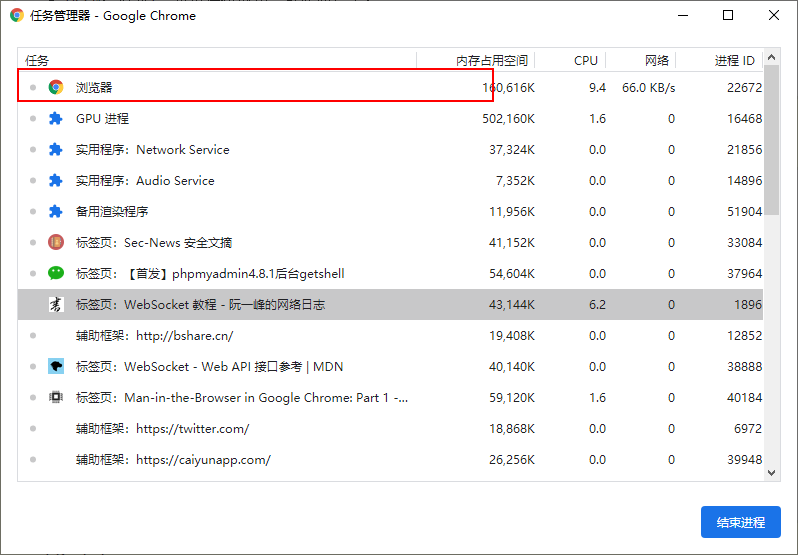Sort by the 任务 column header
The image size is (798, 555).
[217, 61]
